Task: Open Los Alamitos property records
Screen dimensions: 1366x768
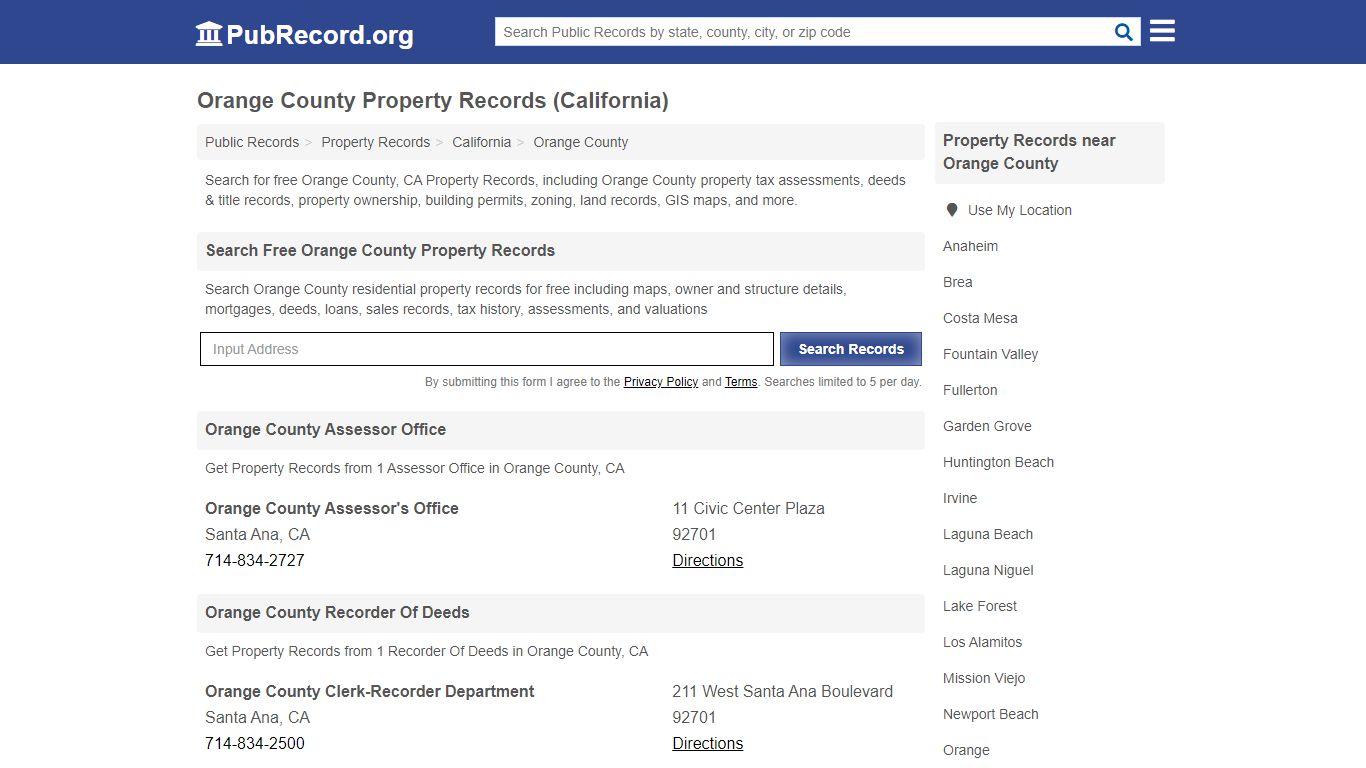Action: click(x=982, y=642)
